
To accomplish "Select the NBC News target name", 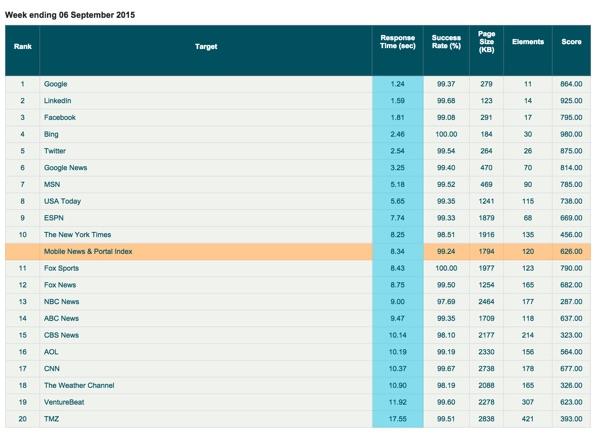I will [x=61, y=302].
